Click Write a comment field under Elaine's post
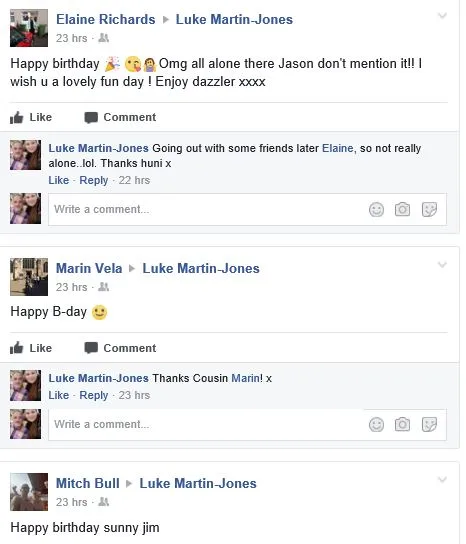This screenshot has height=544, width=466. pos(206,210)
